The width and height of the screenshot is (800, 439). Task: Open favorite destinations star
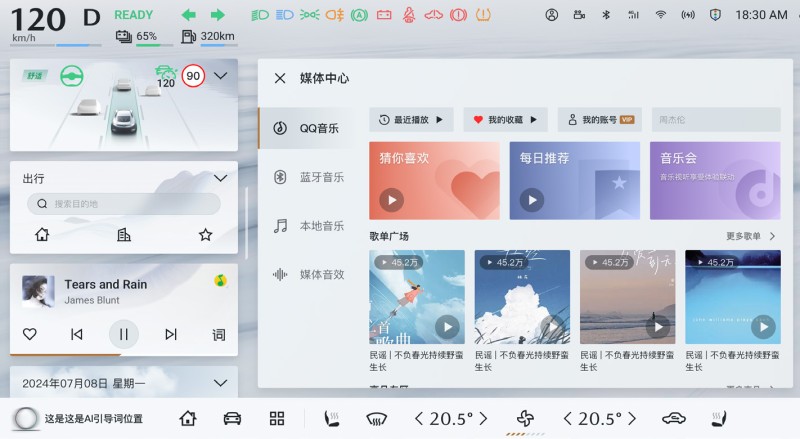[206, 234]
